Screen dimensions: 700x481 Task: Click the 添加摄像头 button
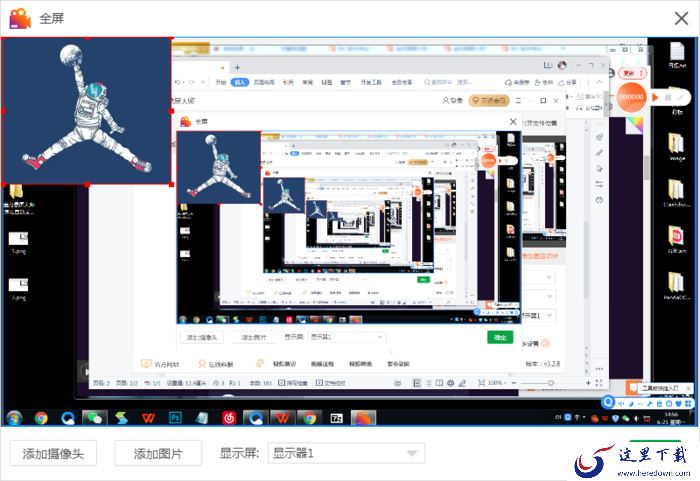point(53,453)
